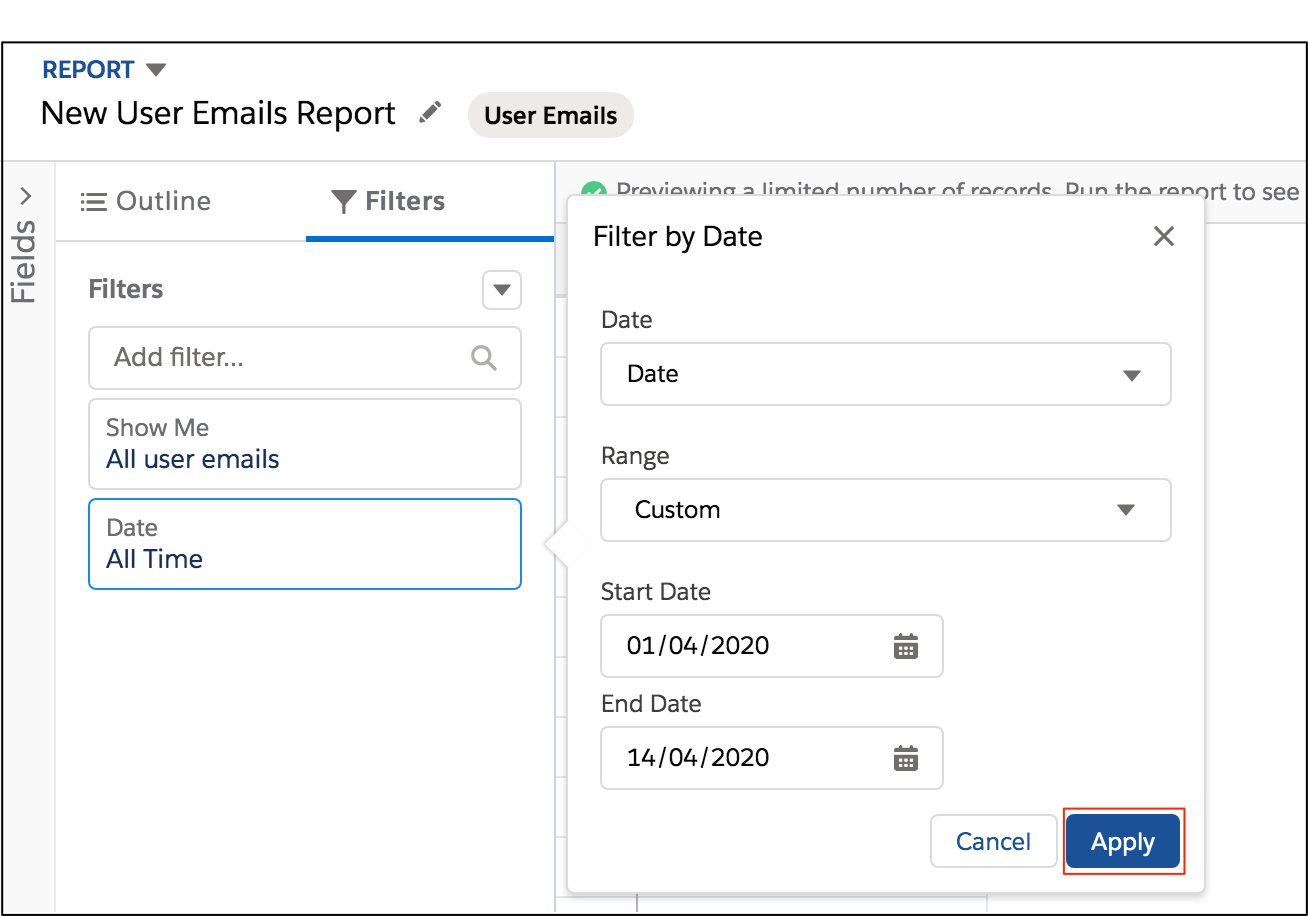Apply the date filter
The width and height of the screenshot is (1308, 916).
1123,842
